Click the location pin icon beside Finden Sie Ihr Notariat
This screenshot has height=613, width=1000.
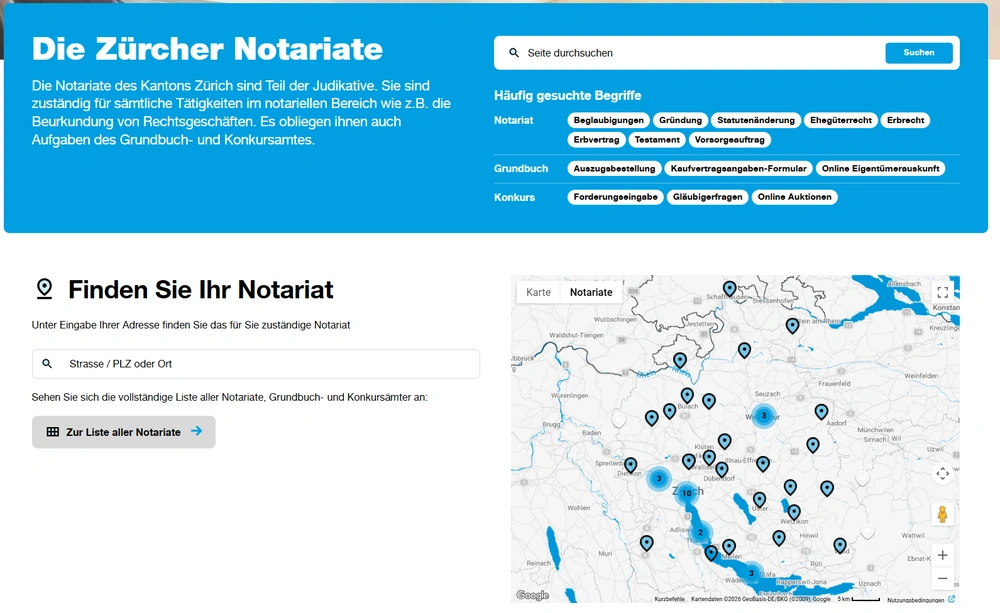pos(44,288)
